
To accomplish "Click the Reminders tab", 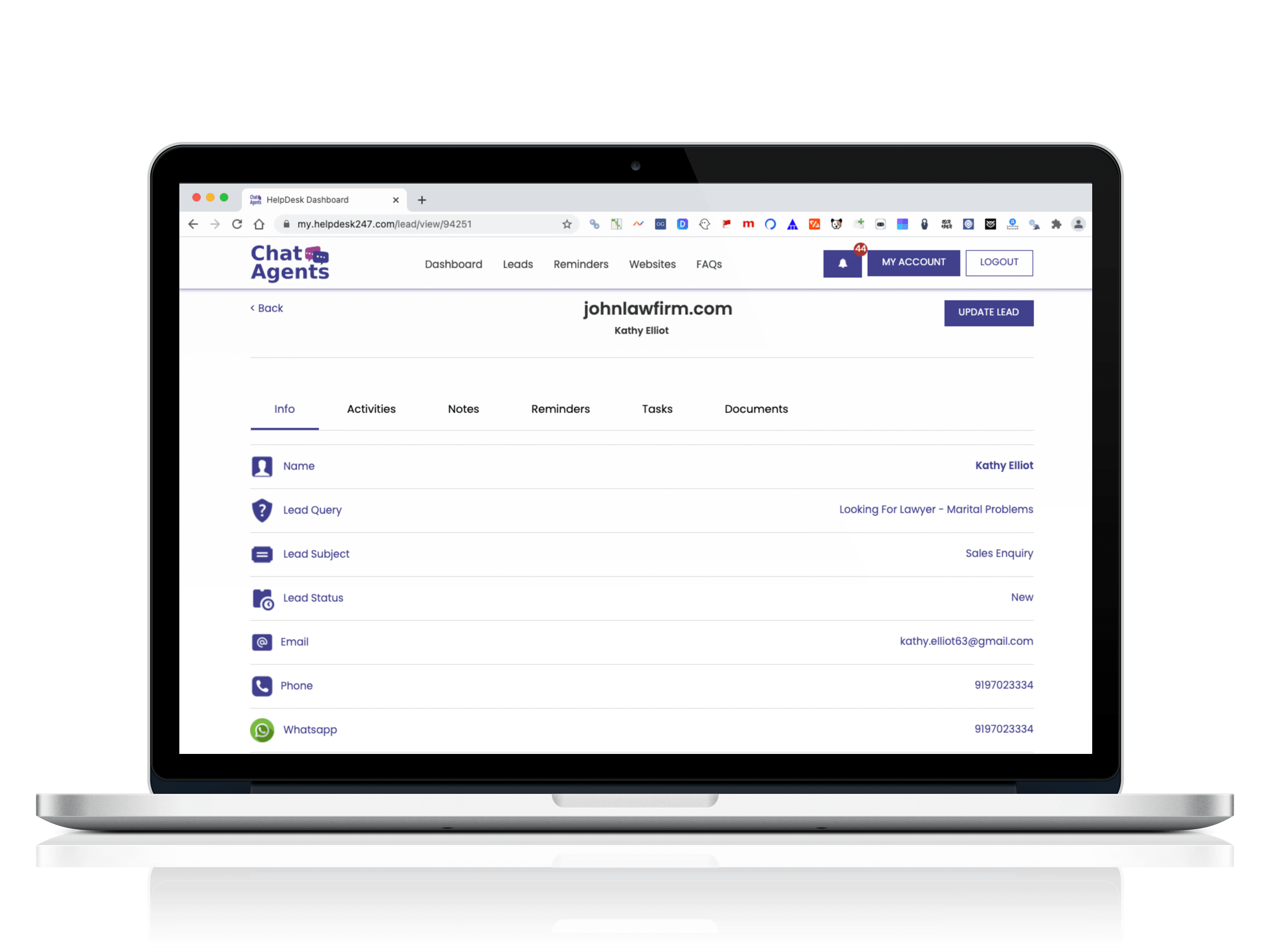I will point(560,409).
